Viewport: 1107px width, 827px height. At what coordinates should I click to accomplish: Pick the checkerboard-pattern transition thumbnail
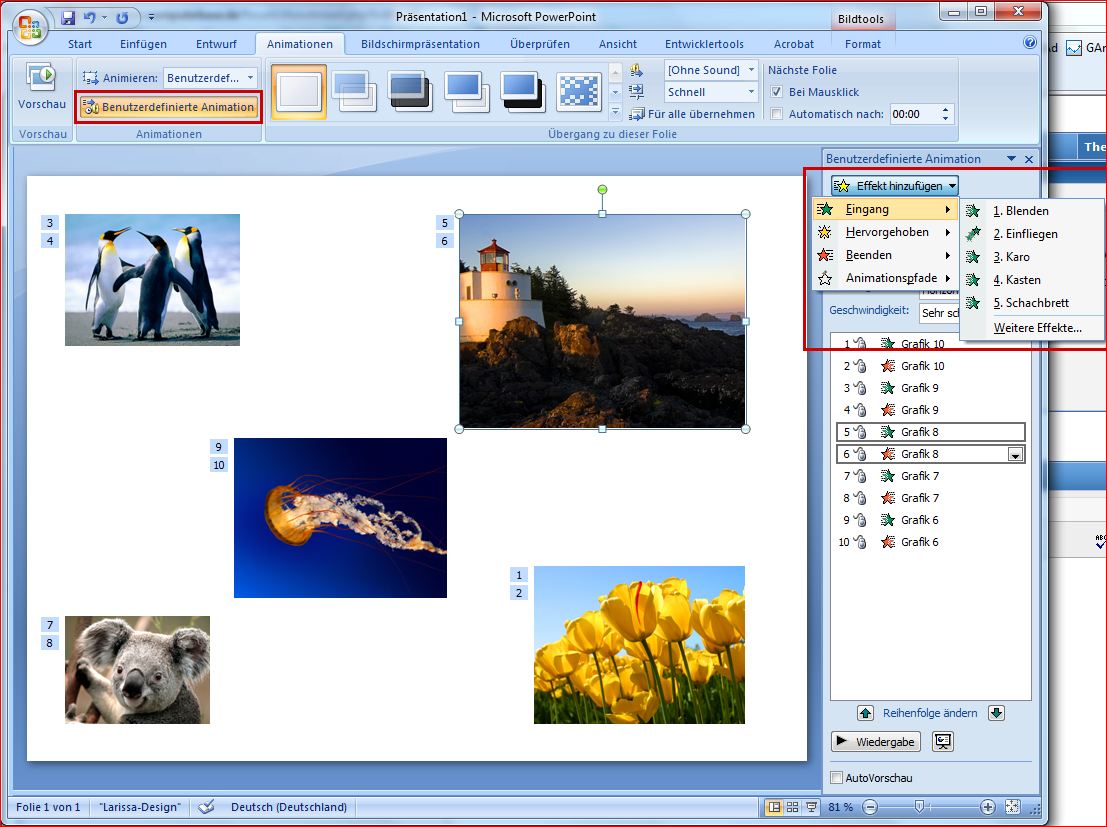tap(579, 92)
